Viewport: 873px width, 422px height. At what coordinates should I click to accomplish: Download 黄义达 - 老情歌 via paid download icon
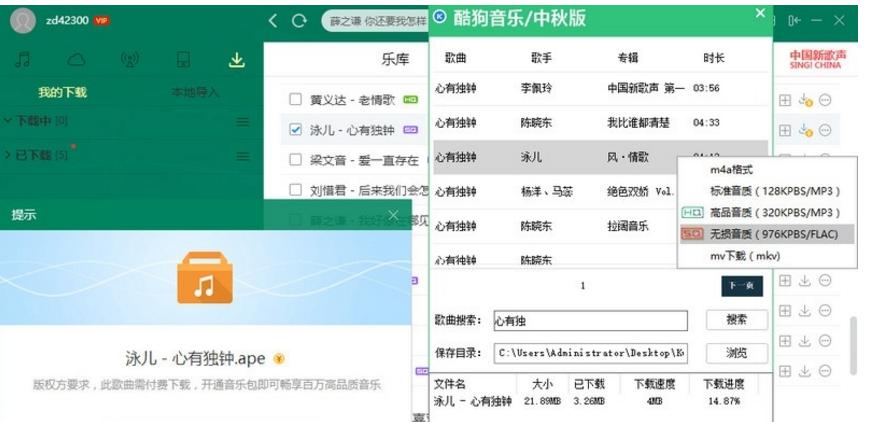pos(805,100)
